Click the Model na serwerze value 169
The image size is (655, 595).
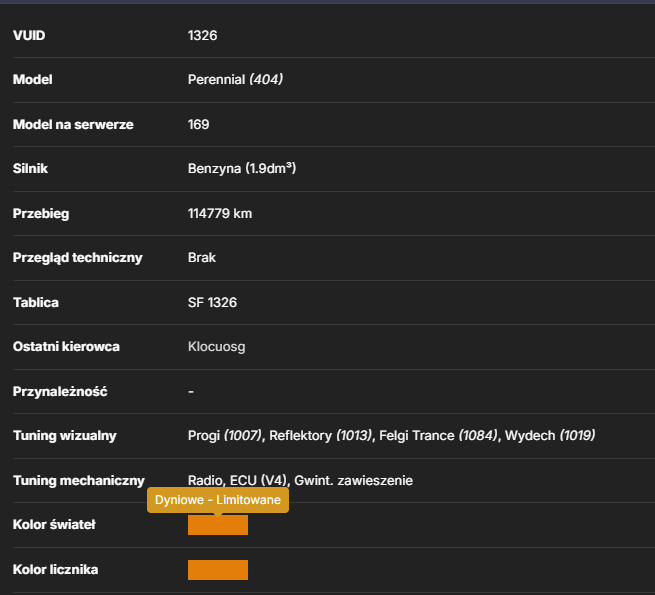[x=198, y=125]
